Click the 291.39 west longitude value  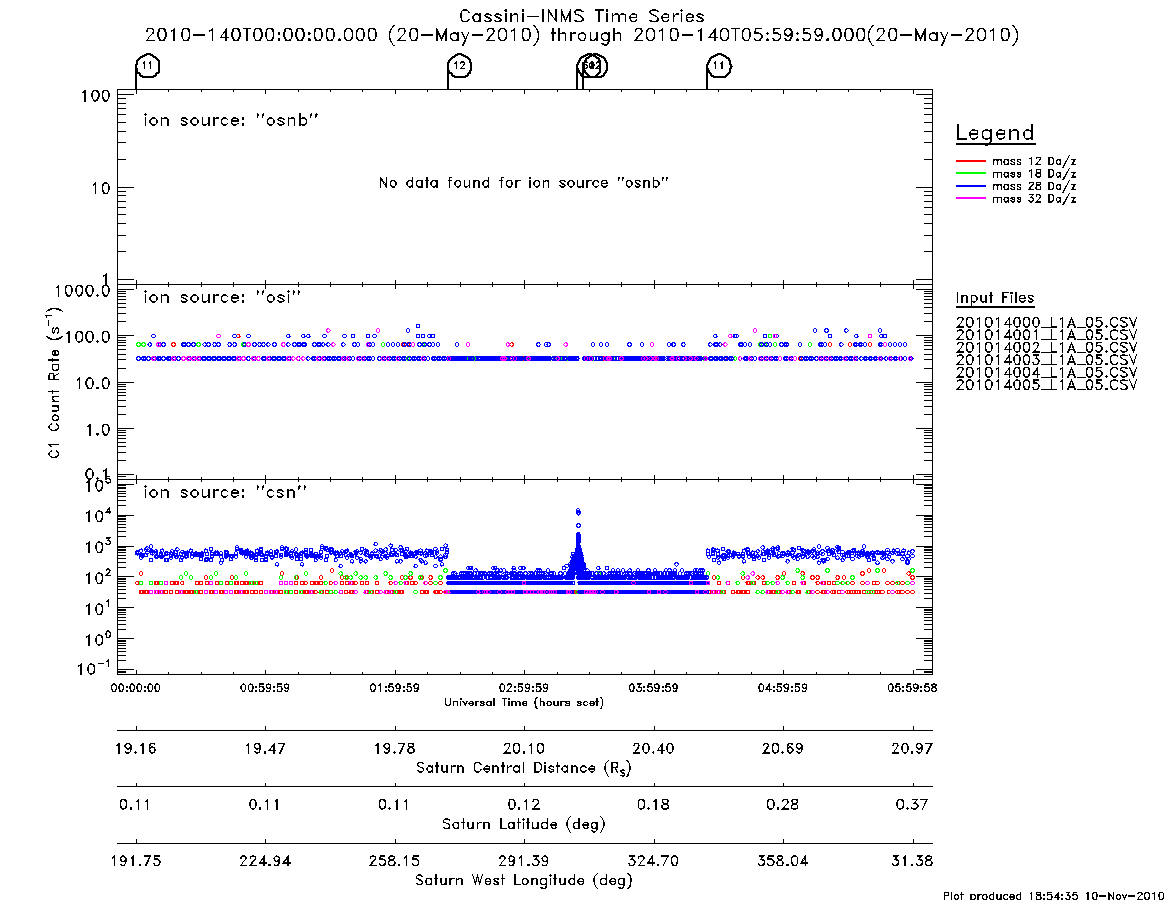point(524,861)
